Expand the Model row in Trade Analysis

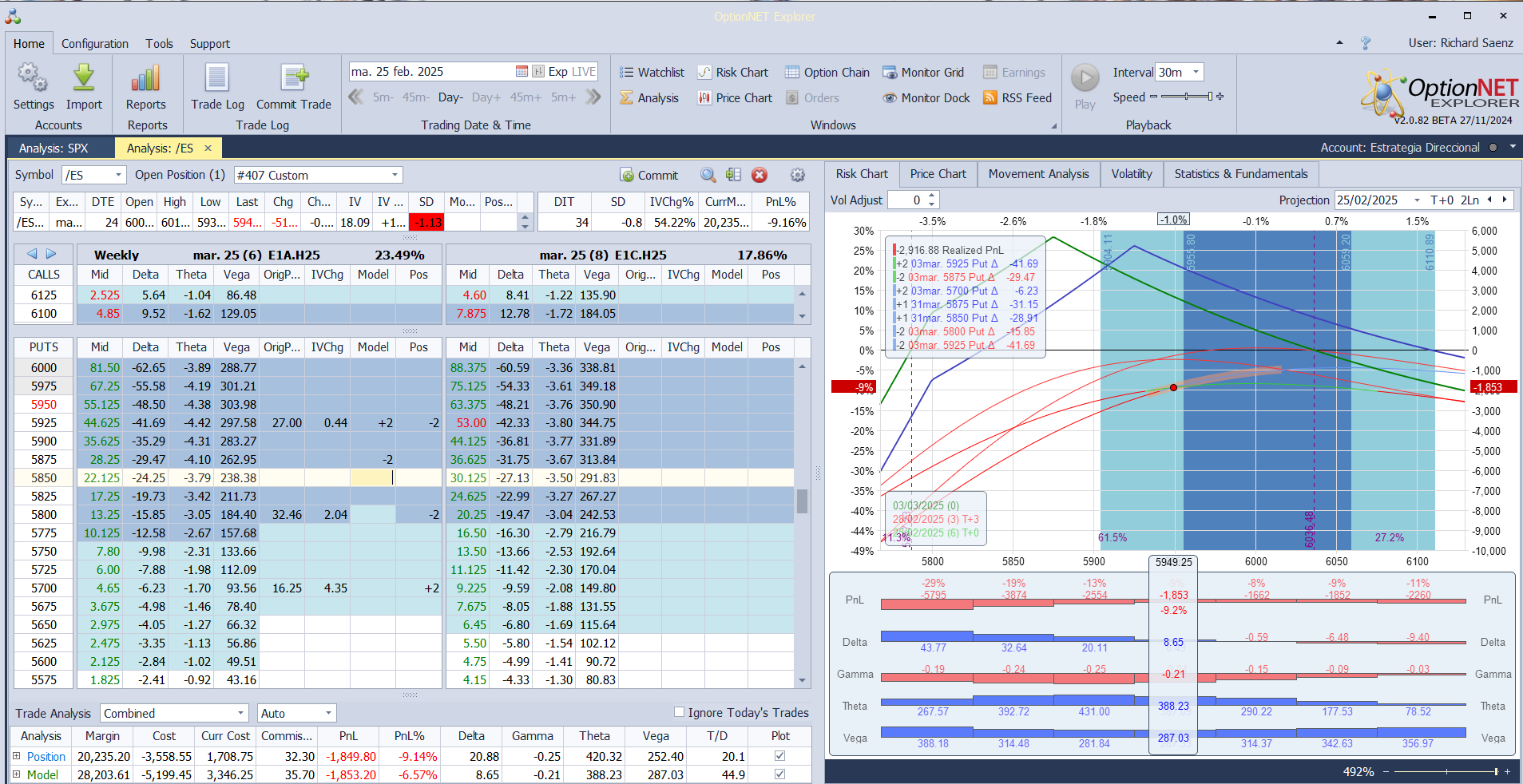point(16,774)
